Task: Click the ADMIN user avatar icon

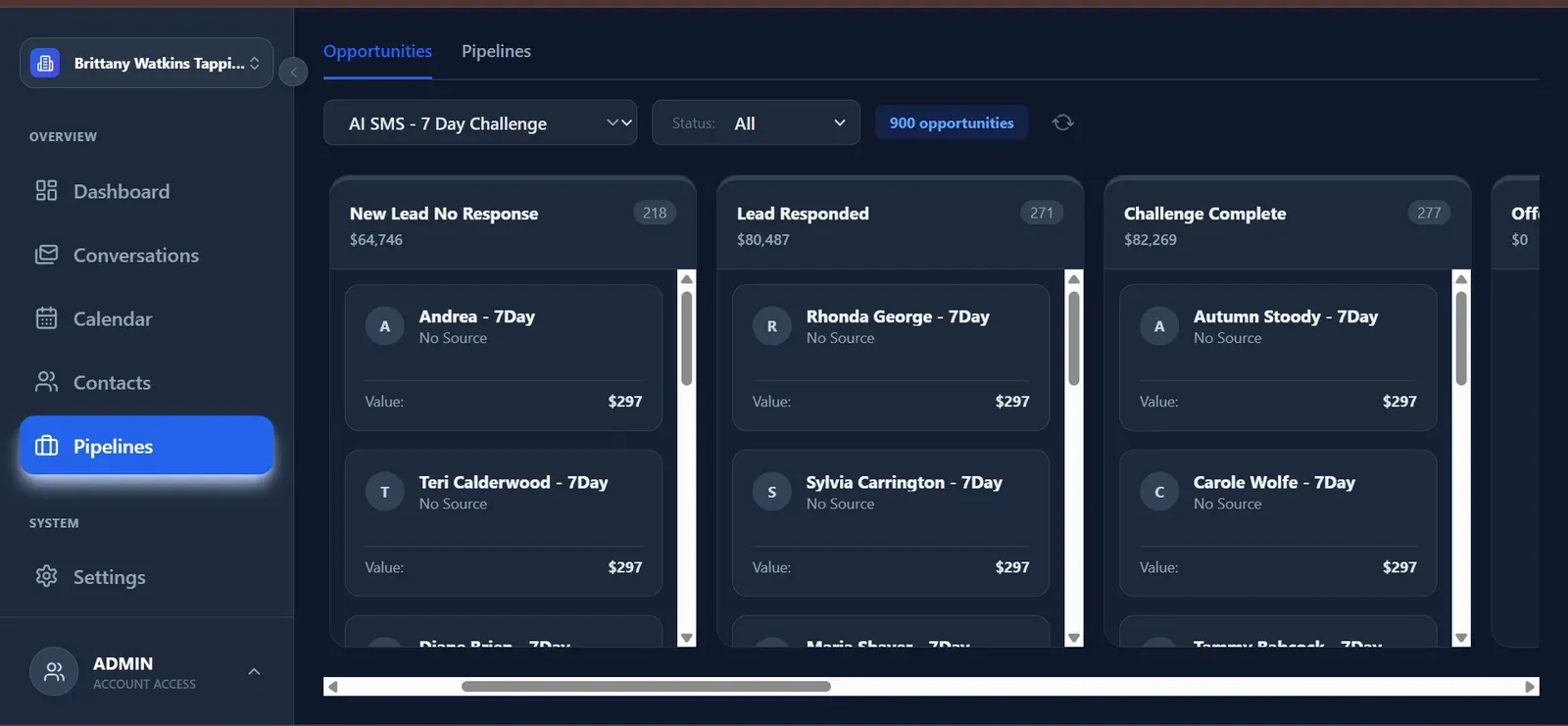Action: click(54, 672)
